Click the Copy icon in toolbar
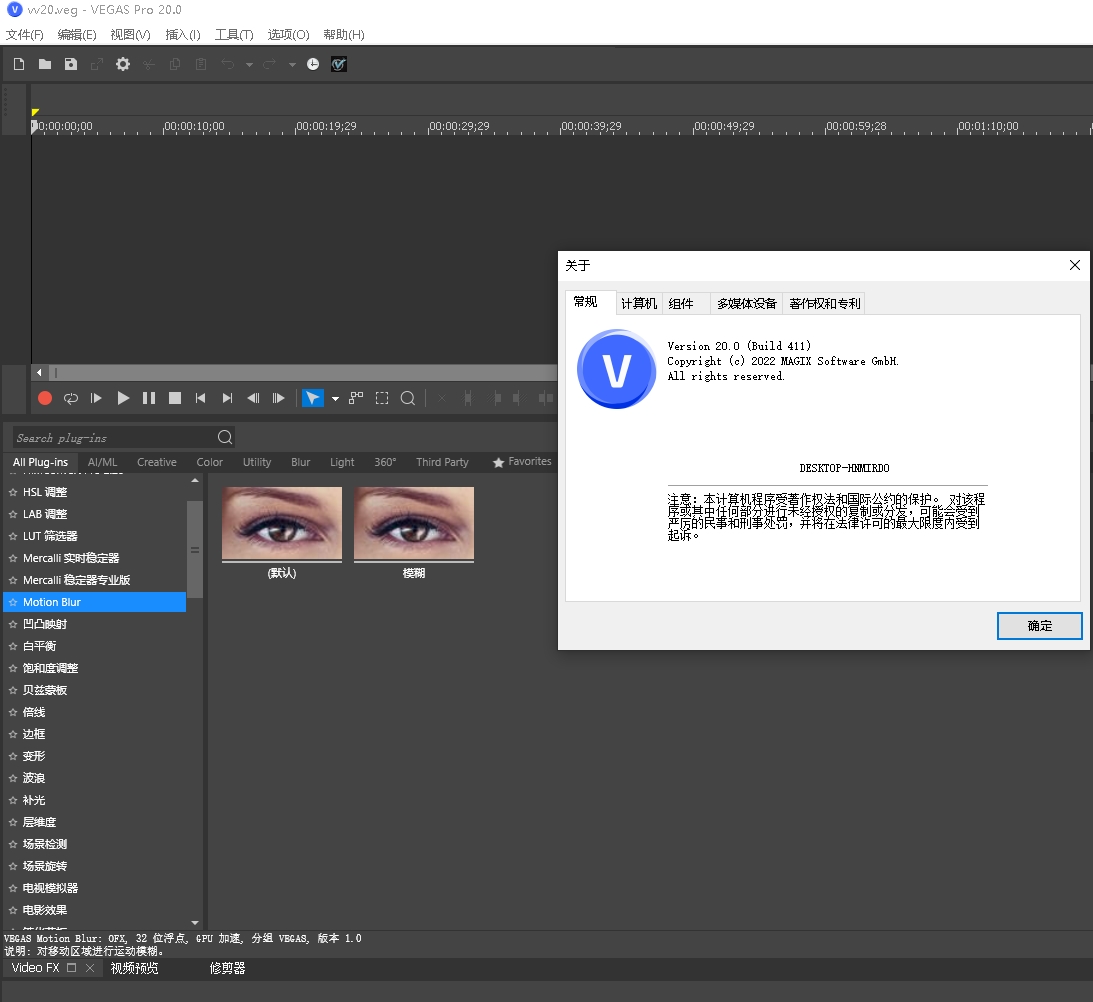The width and height of the screenshot is (1093, 1002). [x=175, y=64]
